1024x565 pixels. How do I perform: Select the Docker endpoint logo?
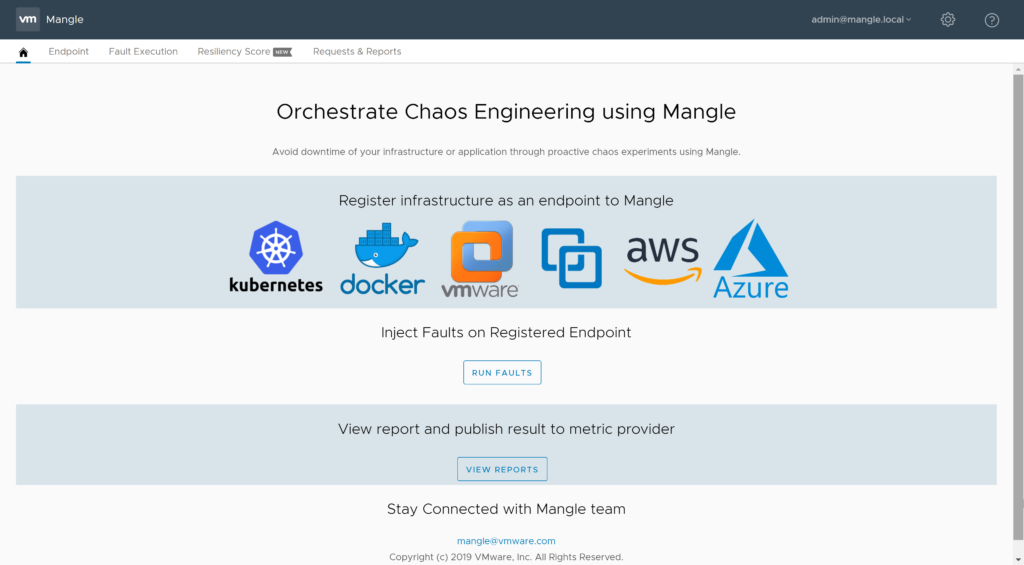click(382, 259)
